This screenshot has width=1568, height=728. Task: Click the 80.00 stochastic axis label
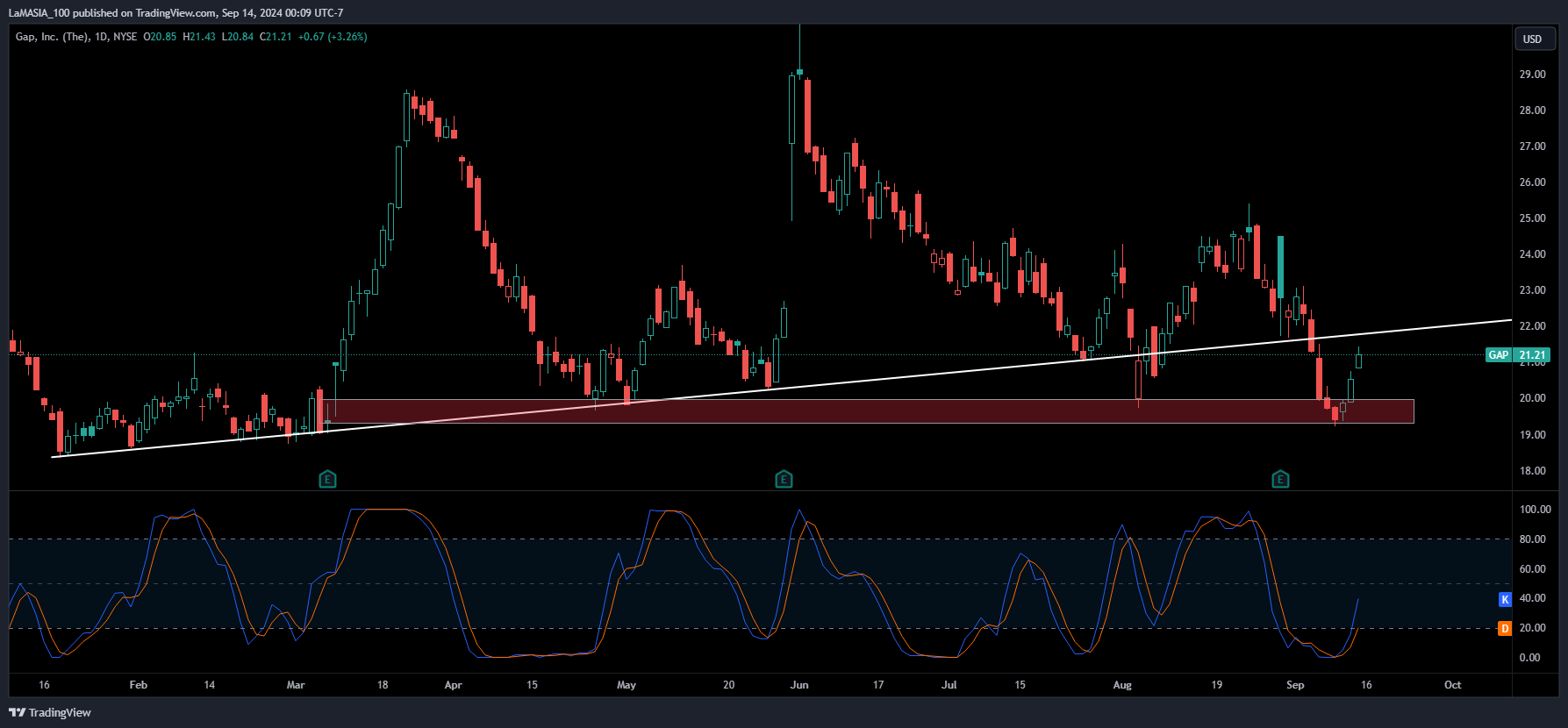pos(1533,539)
